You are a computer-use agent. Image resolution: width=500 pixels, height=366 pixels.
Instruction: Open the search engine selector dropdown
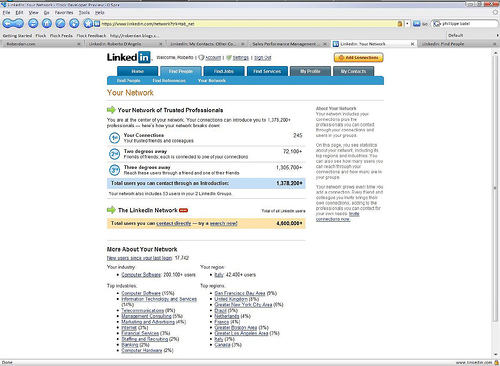437,24
